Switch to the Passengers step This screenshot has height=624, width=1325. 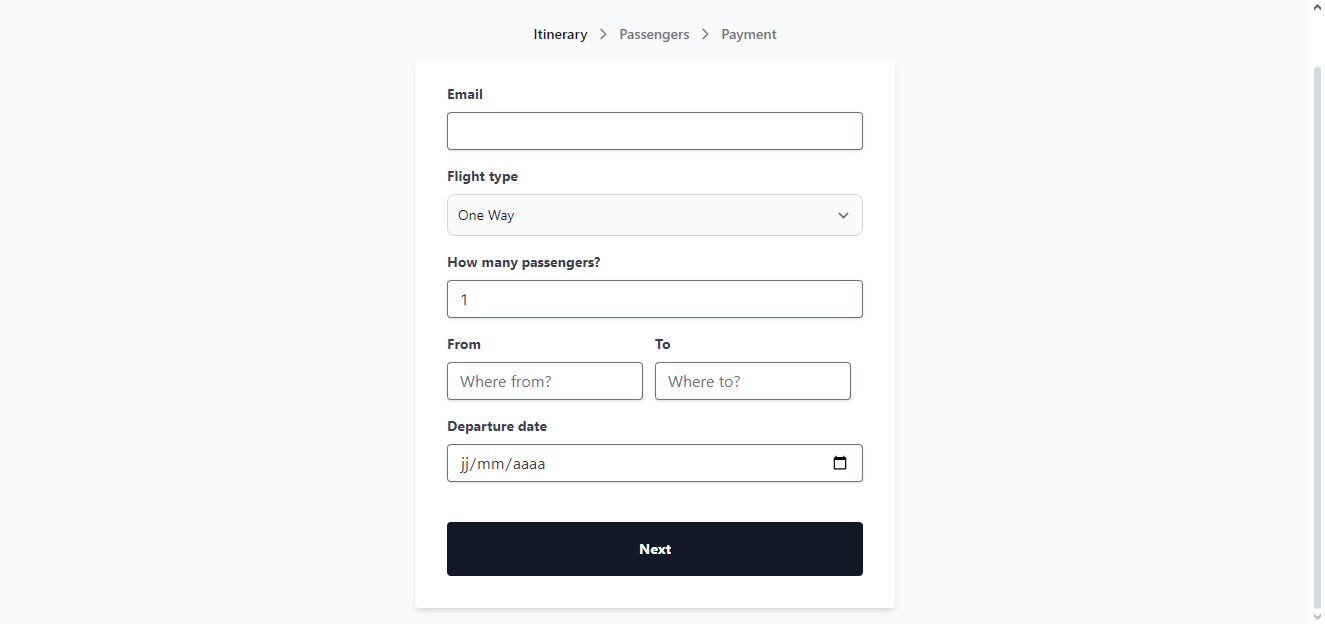654,34
